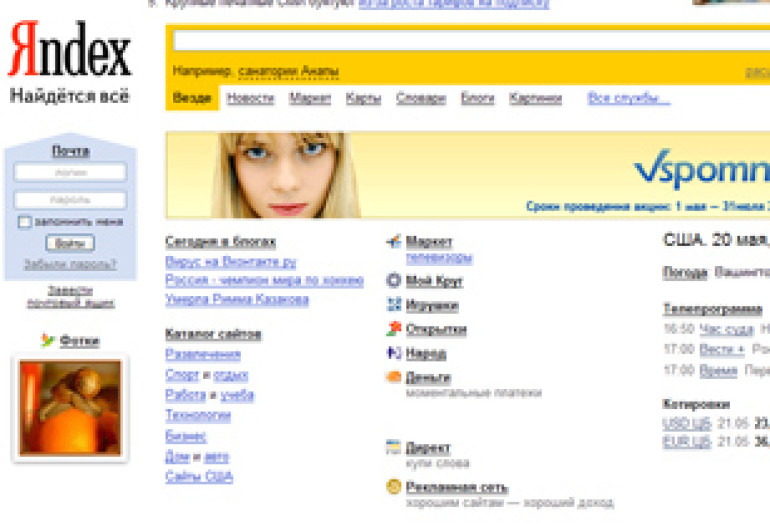Open the Час суда TV link
This screenshot has height=527, width=770.
pyautogui.click(x=726, y=329)
